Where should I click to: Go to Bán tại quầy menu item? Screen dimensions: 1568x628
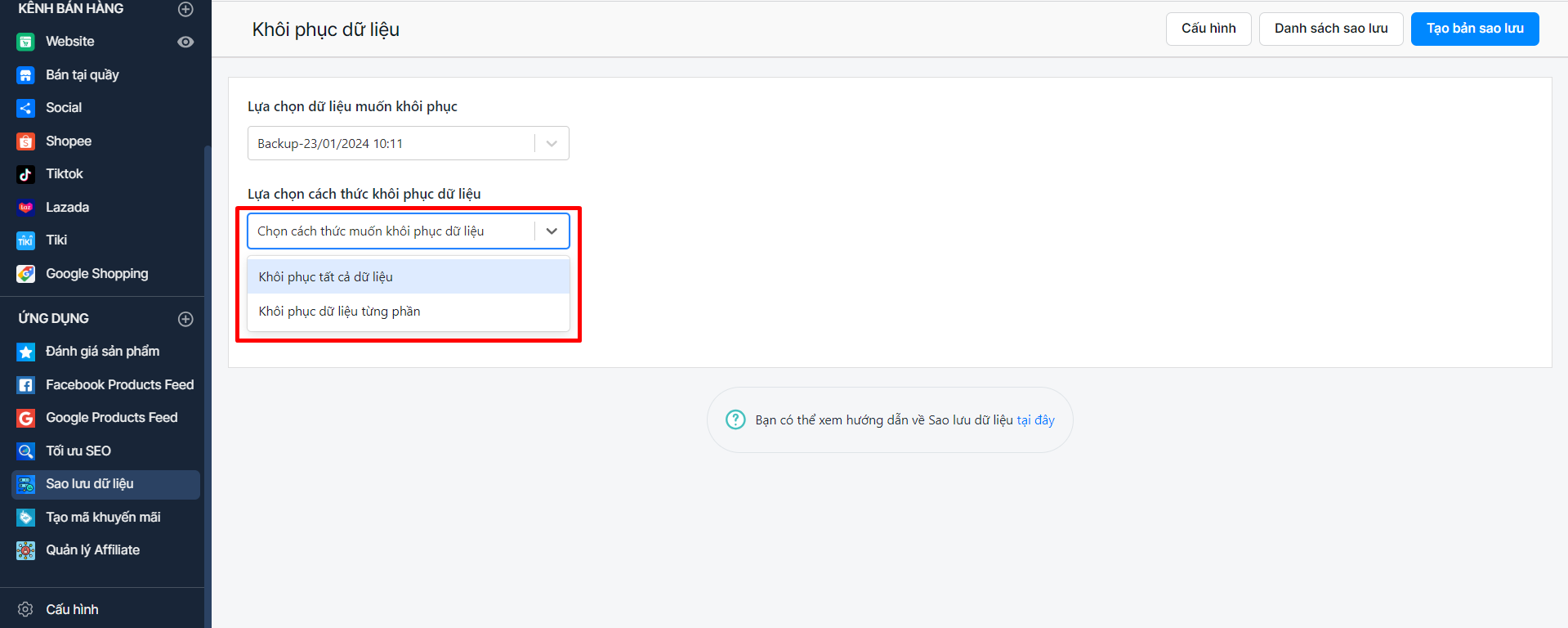pyautogui.click(x=83, y=75)
